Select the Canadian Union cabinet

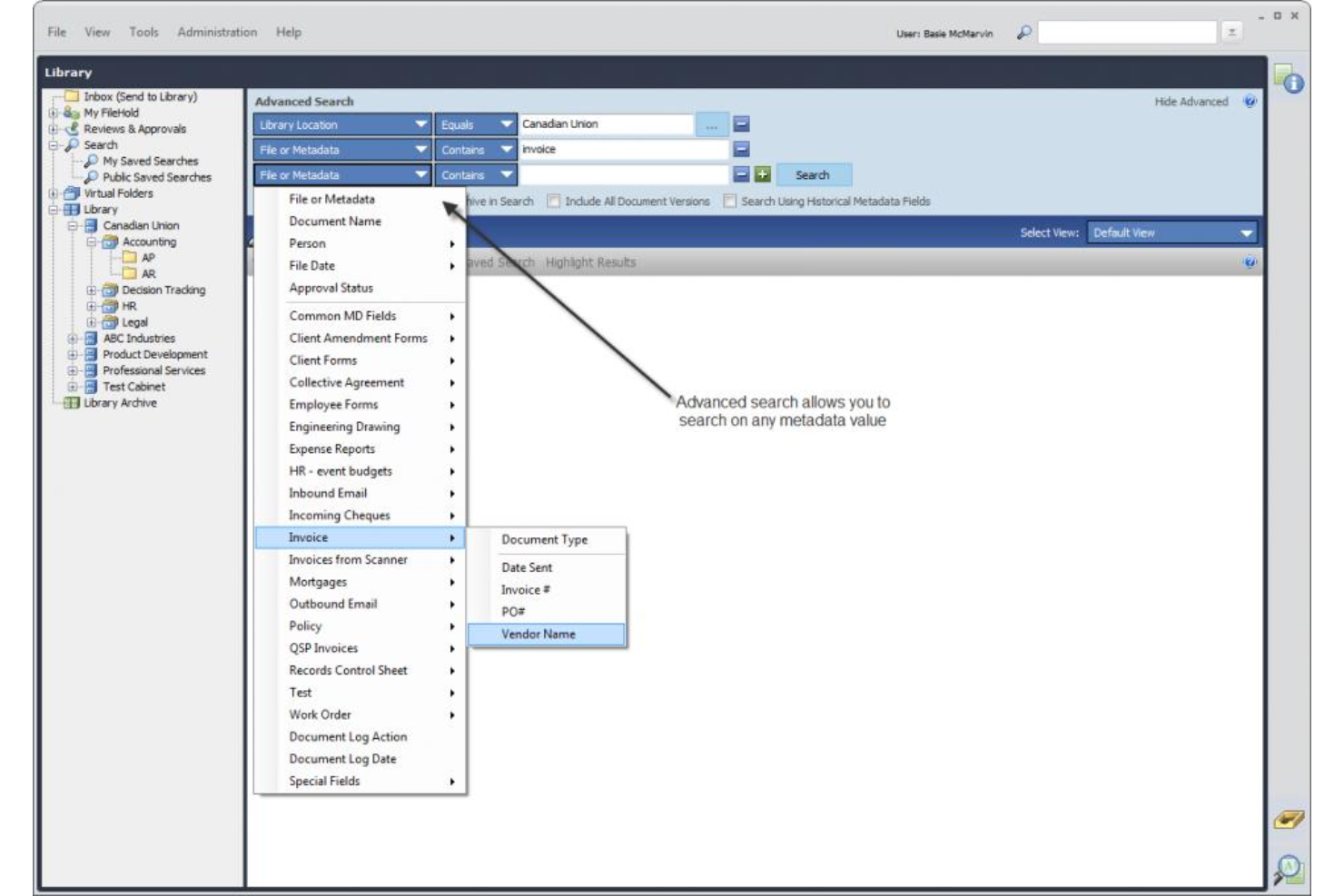click(x=141, y=225)
